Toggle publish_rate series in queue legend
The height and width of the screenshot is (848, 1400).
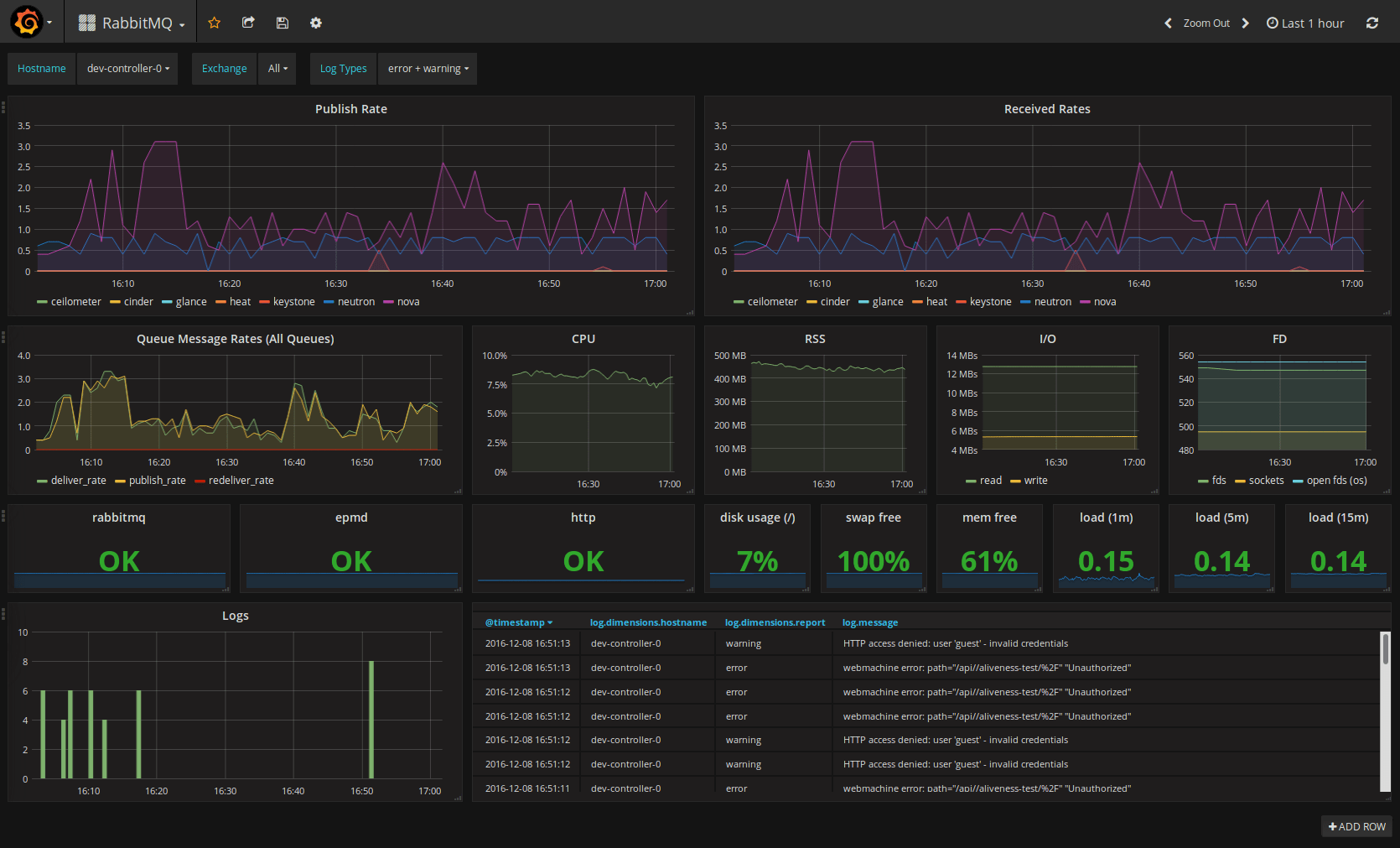click(x=157, y=481)
